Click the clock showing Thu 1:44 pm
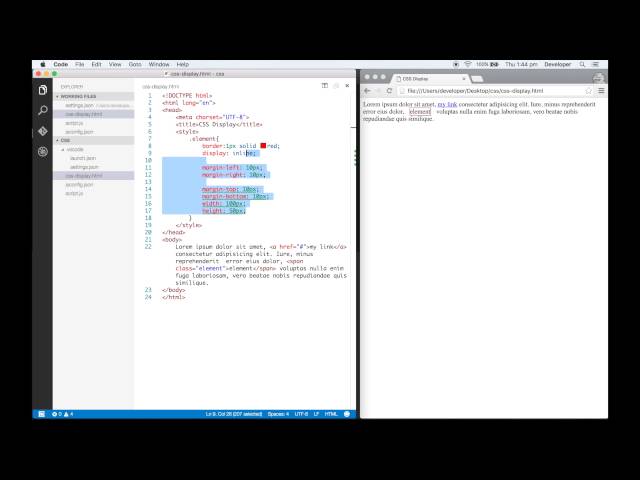Screen dimensions: 640x480 521,64
